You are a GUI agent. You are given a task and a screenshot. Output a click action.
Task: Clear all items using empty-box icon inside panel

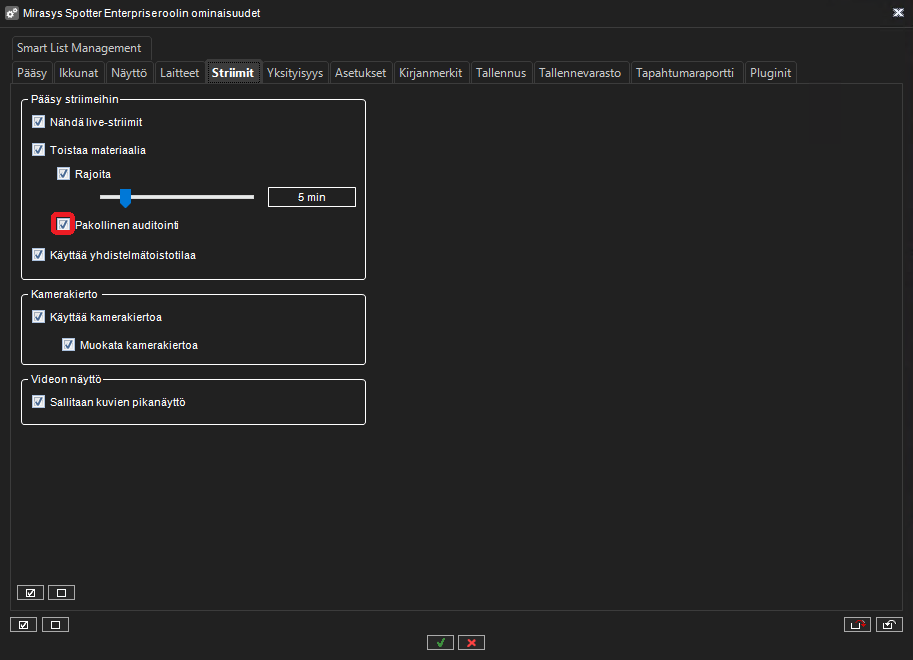pos(60,592)
